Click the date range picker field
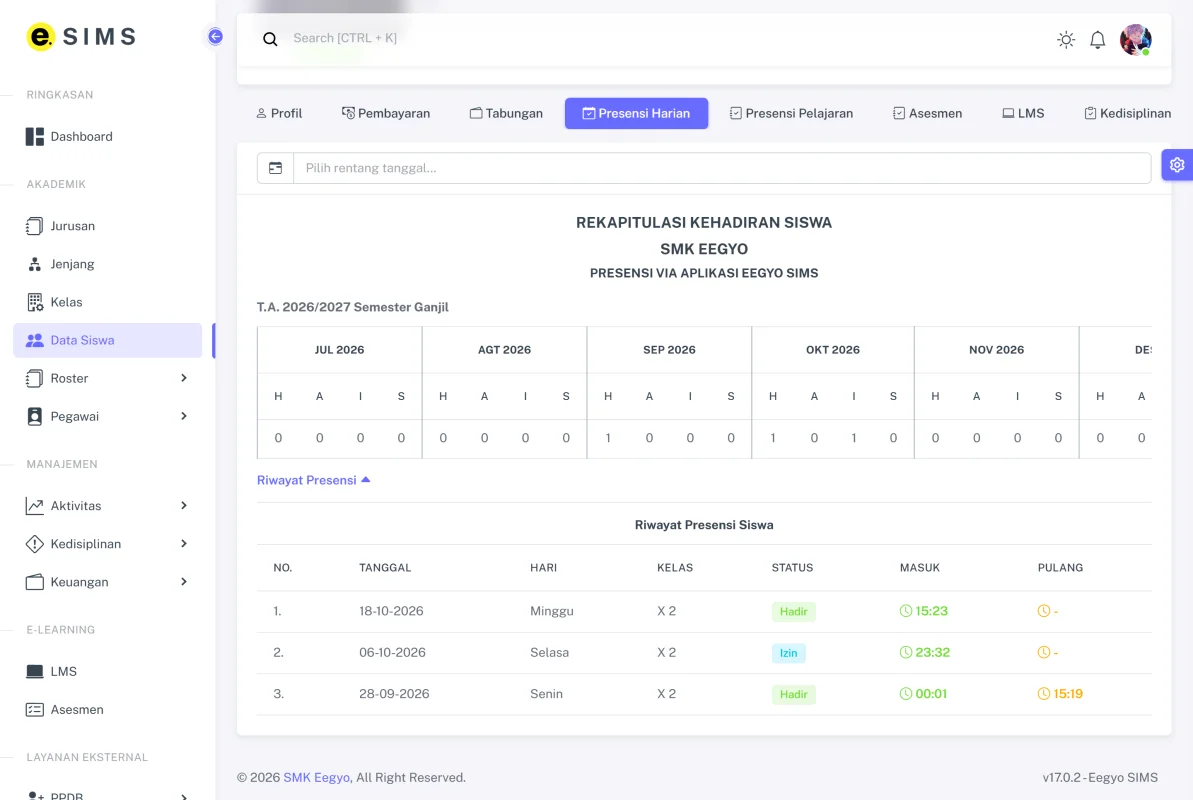This screenshot has height=800, width=1193. [722, 168]
